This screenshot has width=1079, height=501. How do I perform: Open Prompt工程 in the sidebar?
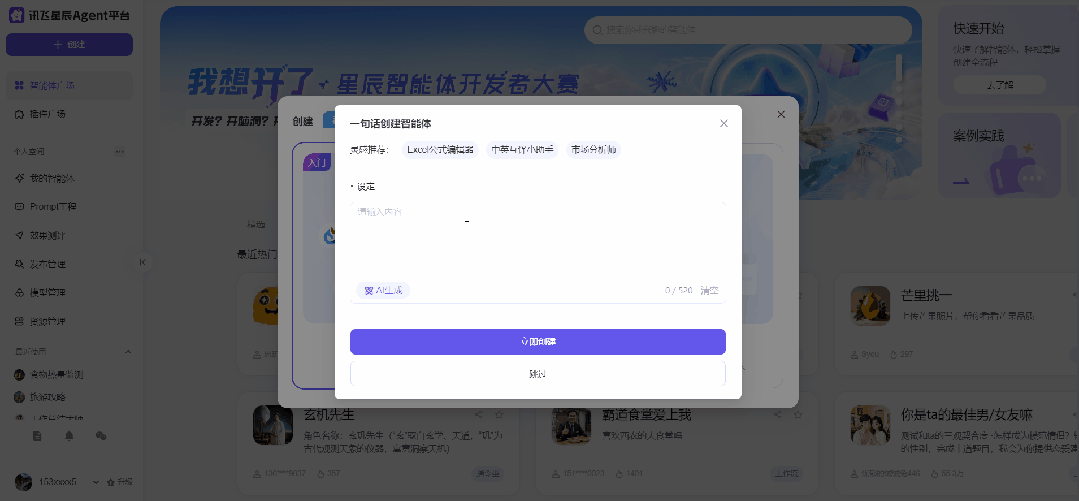tap(53, 206)
